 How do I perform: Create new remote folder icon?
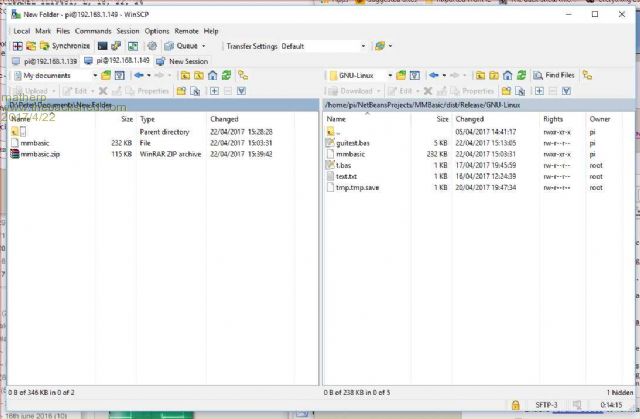click(x=507, y=91)
